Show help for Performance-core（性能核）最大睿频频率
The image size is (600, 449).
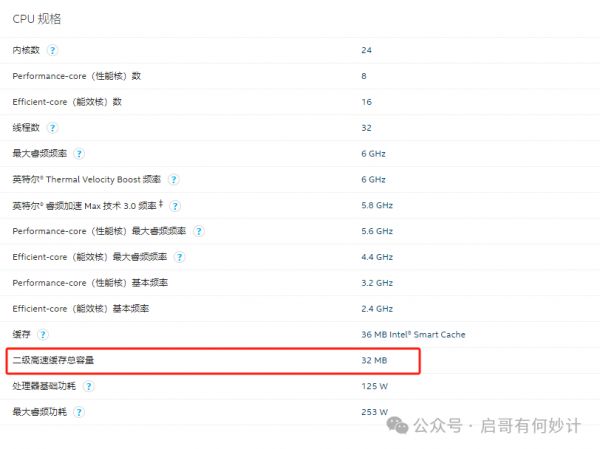pos(199,231)
